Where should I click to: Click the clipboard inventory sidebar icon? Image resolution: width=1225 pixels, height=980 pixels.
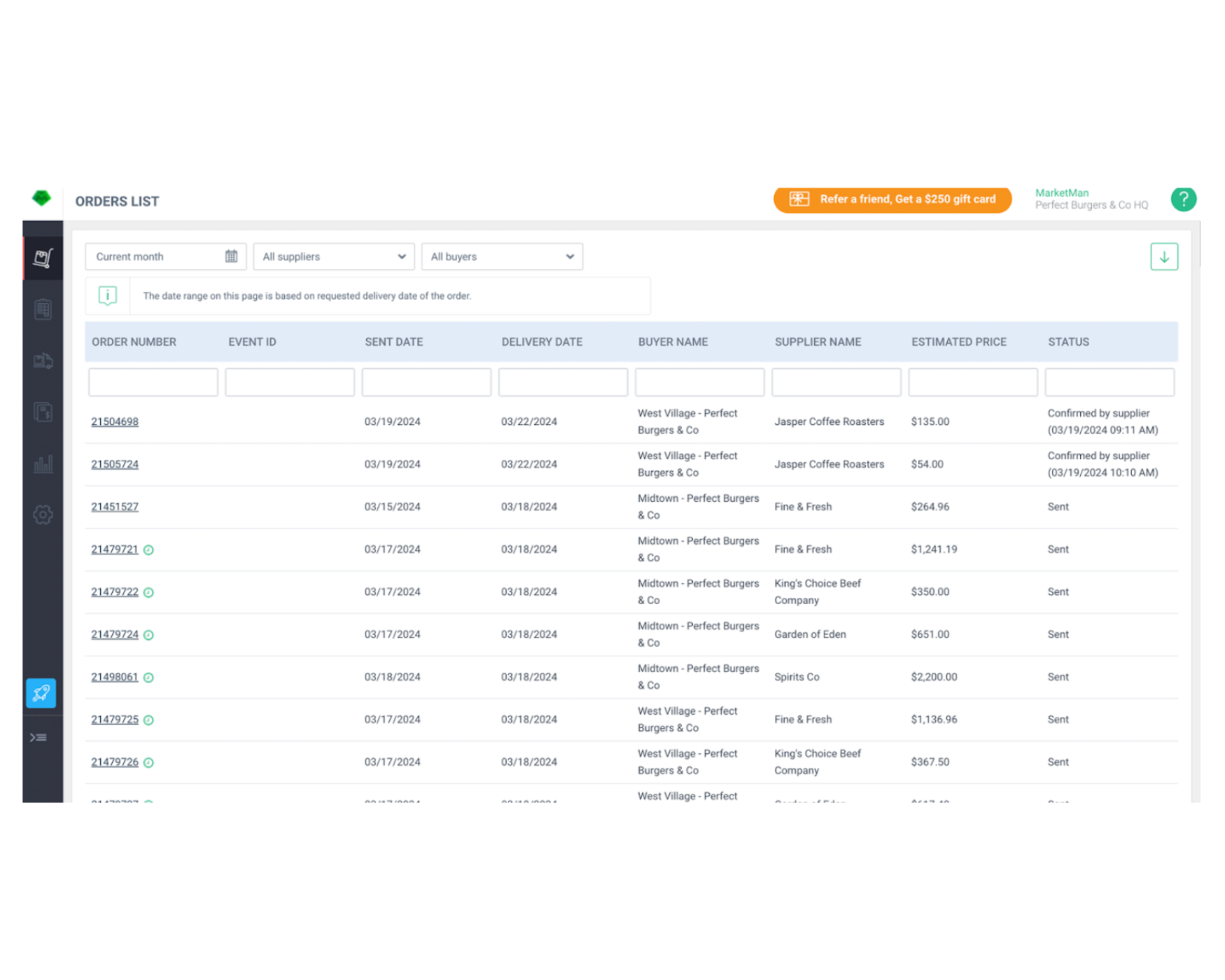click(43, 309)
